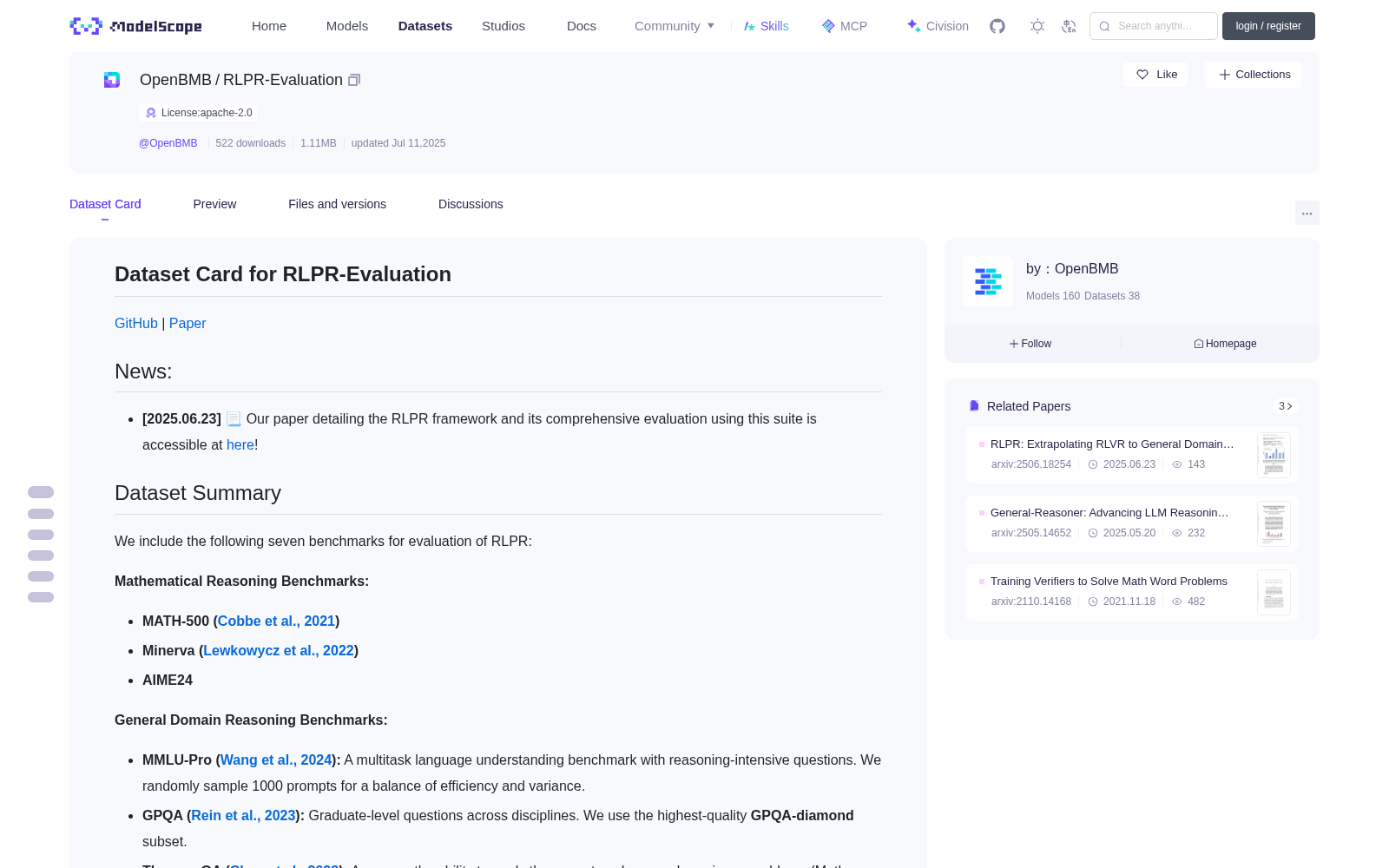Click the ModelScope logo
The width and height of the screenshot is (1389, 868).
click(136, 26)
